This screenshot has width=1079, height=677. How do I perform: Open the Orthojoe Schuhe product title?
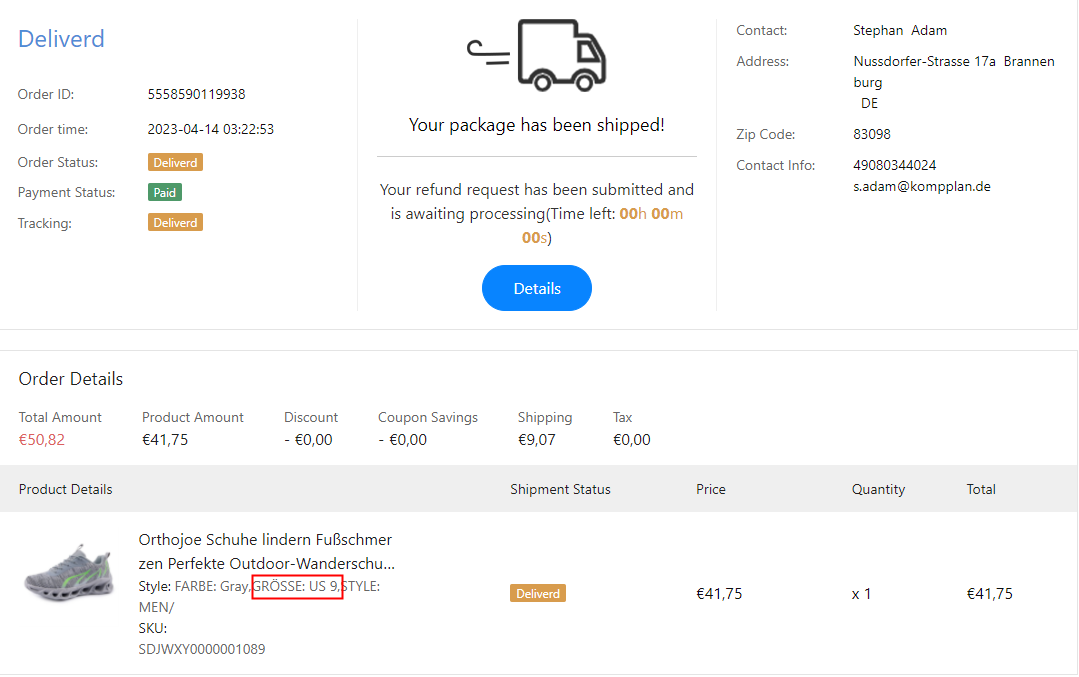tap(266, 551)
